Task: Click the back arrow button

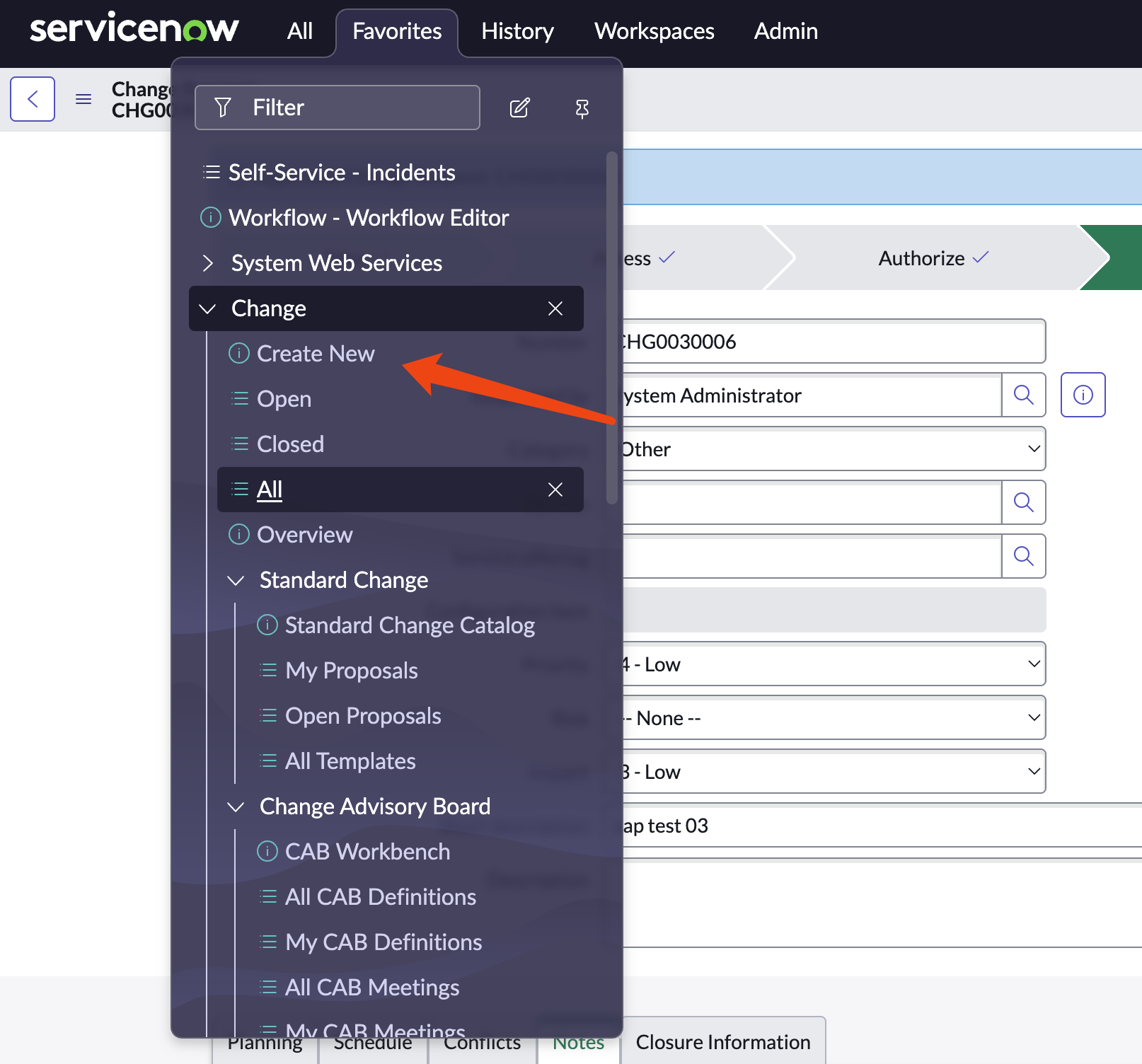Action: point(33,99)
